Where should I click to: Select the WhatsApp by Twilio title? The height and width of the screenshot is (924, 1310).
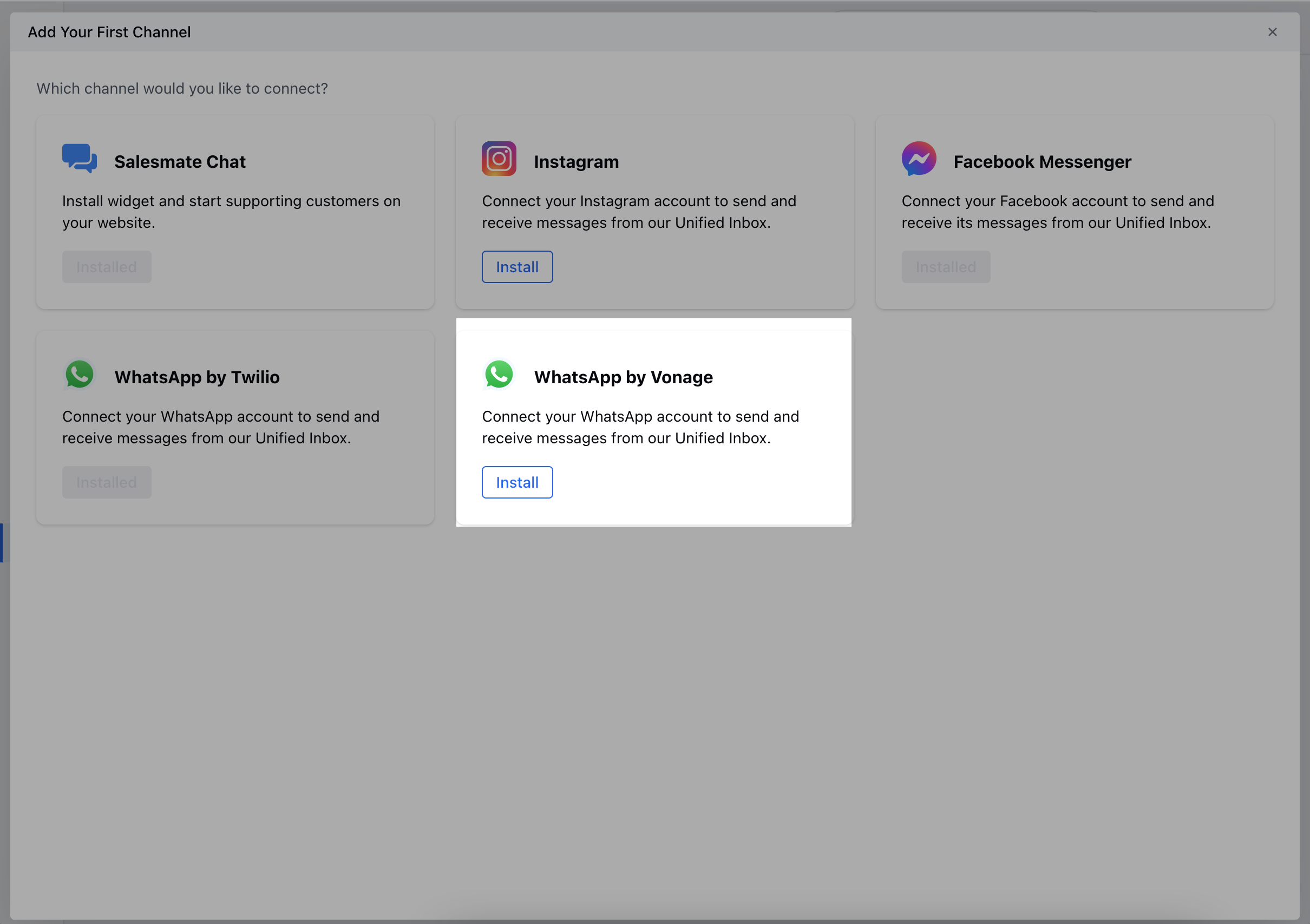click(197, 378)
